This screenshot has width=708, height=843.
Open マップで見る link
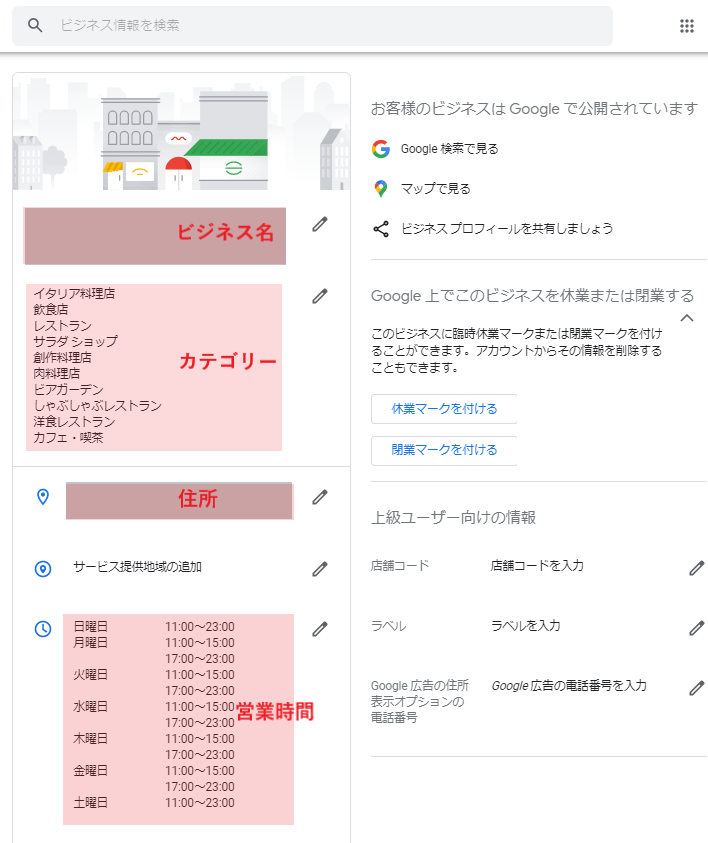(x=435, y=189)
